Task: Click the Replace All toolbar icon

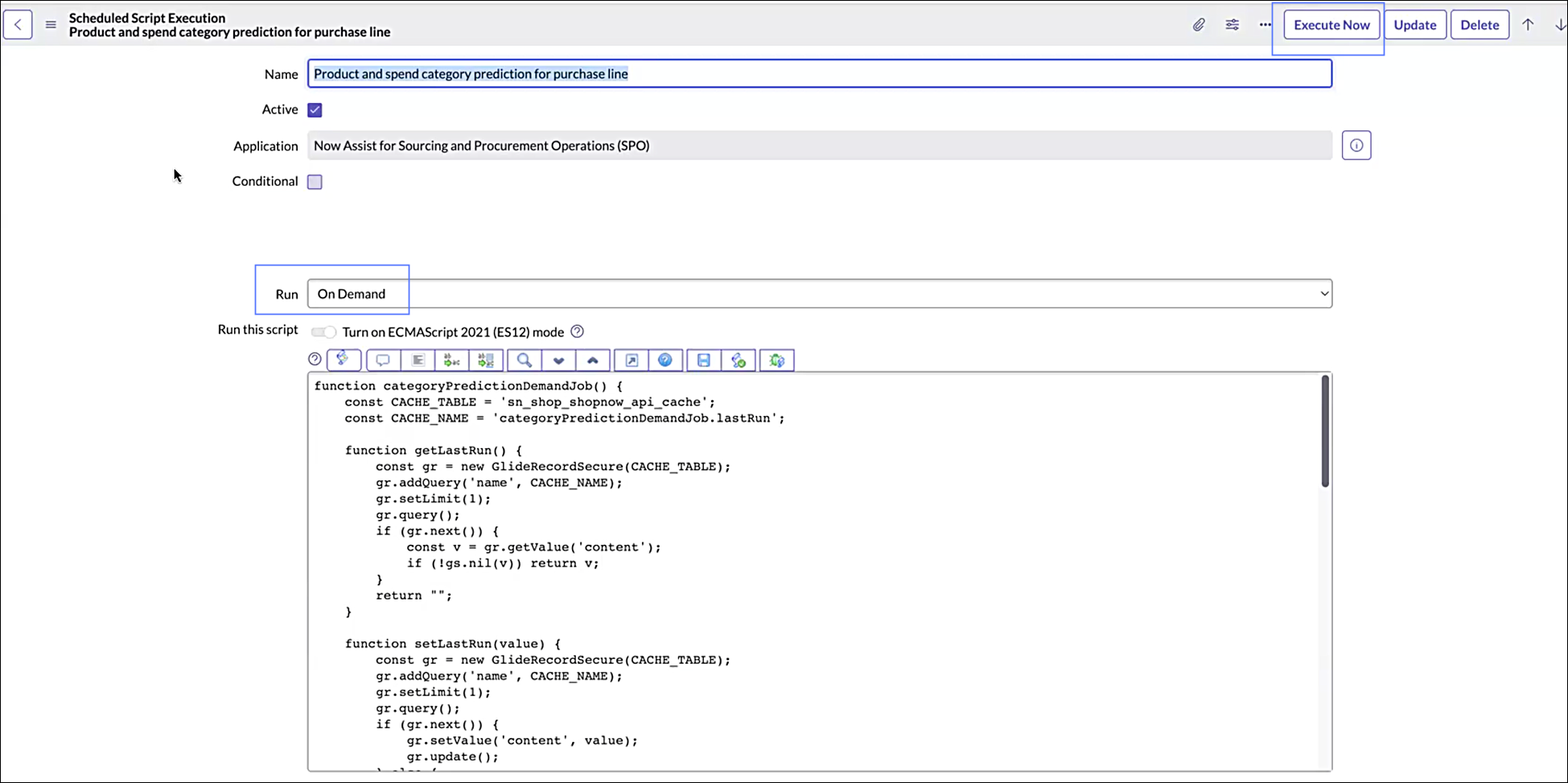Action: coord(486,361)
